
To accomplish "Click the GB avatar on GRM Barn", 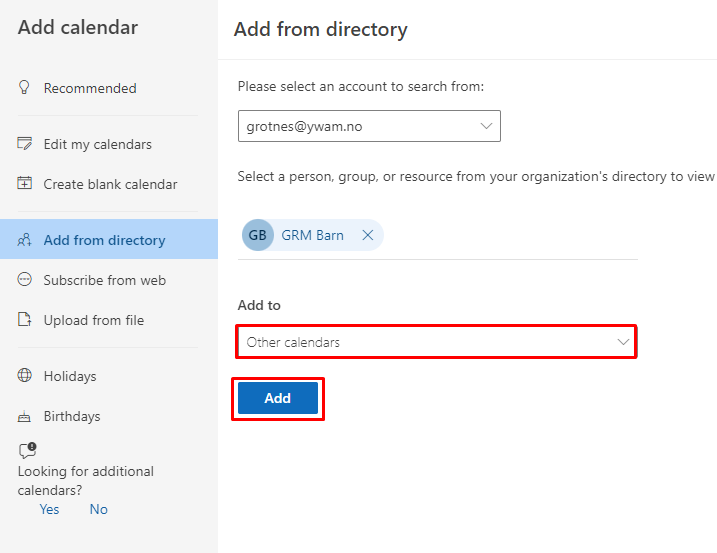I will tap(258, 235).
